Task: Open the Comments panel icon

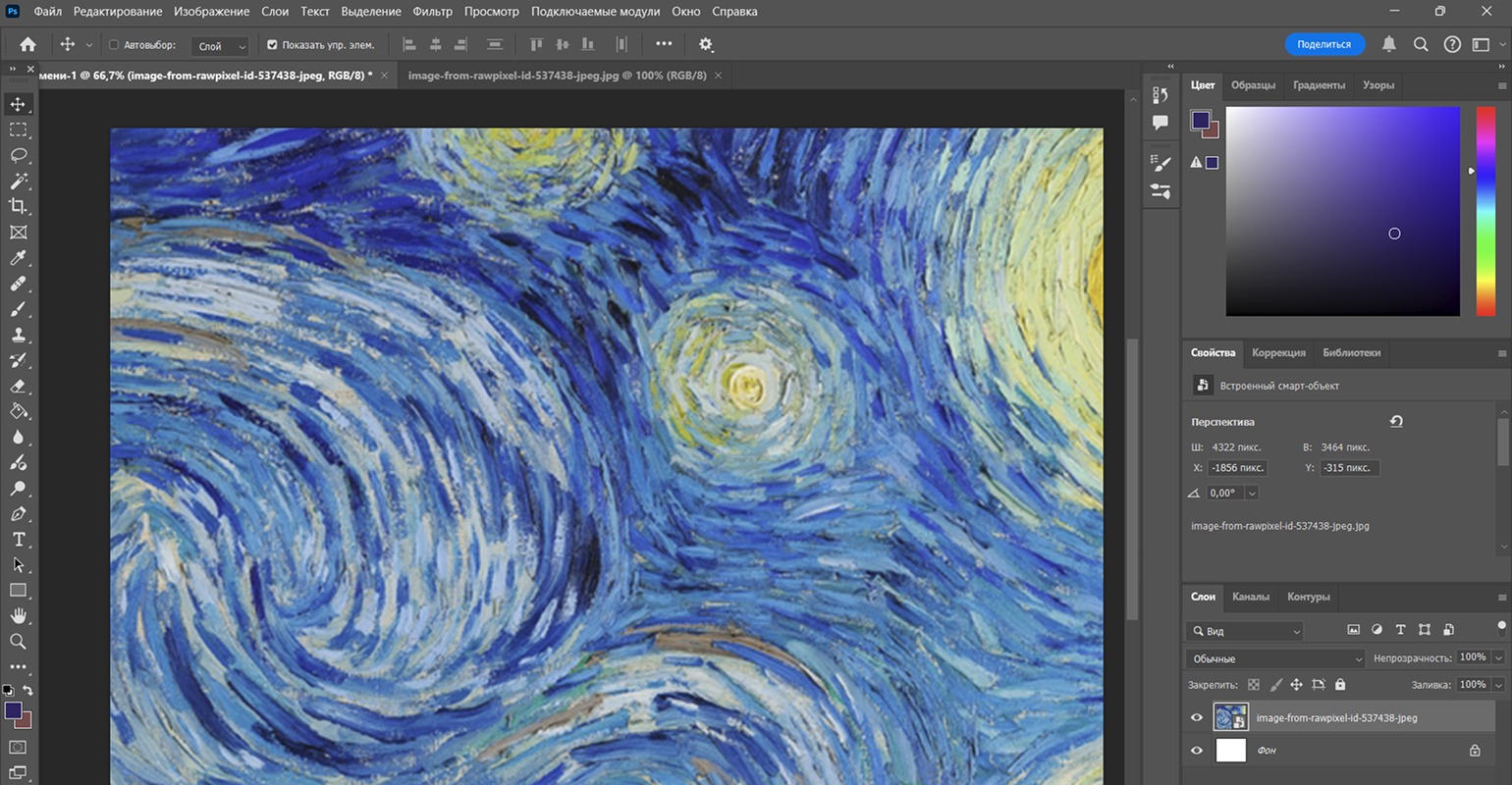Action: coord(1161,123)
